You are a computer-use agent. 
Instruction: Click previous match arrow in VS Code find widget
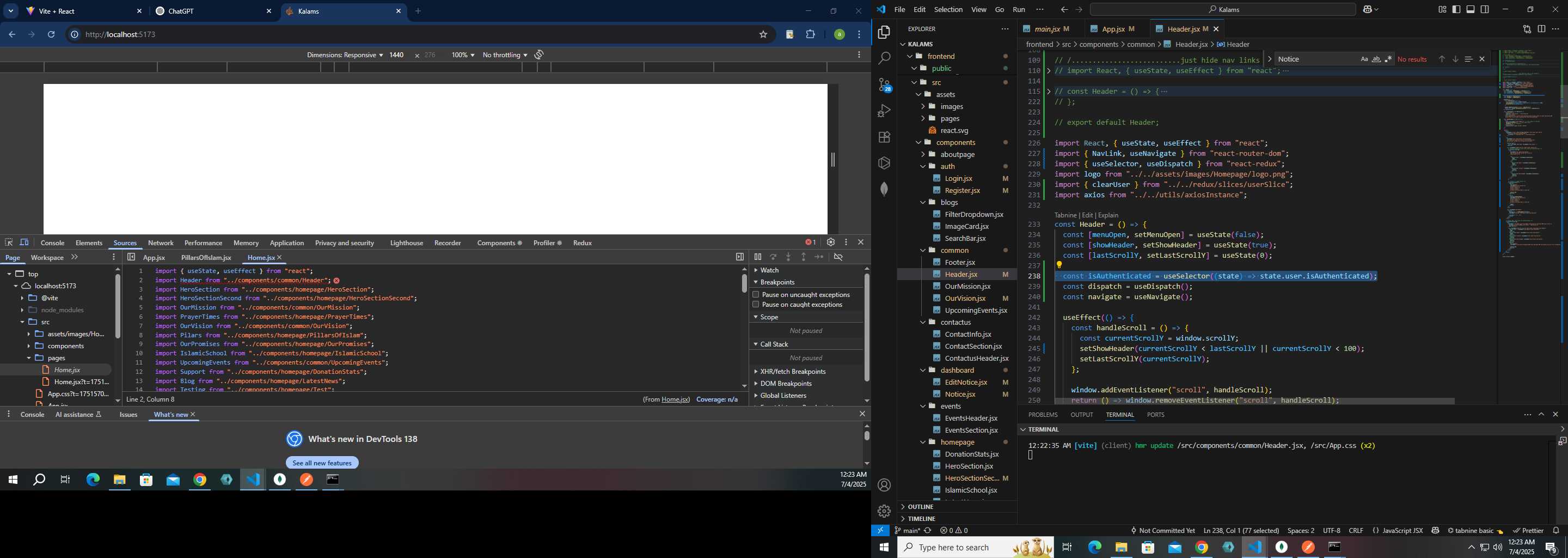pos(1441,59)
